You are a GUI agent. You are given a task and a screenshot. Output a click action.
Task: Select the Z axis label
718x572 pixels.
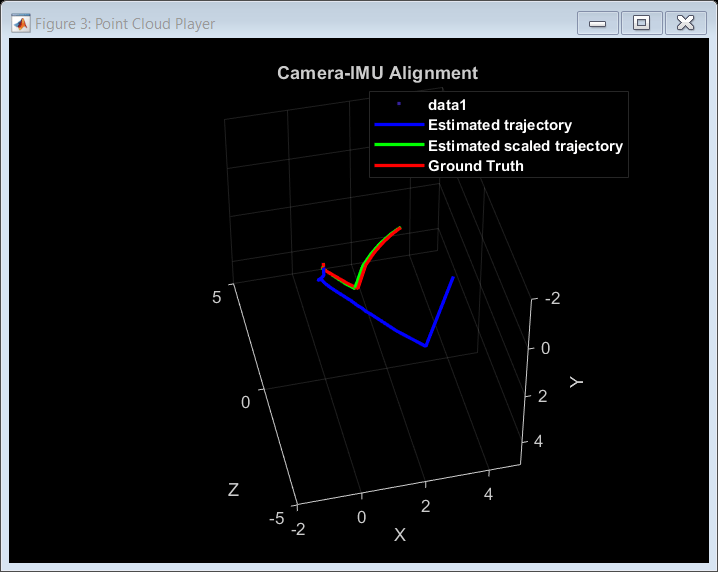pyautogui.click(x=234, y=490)
